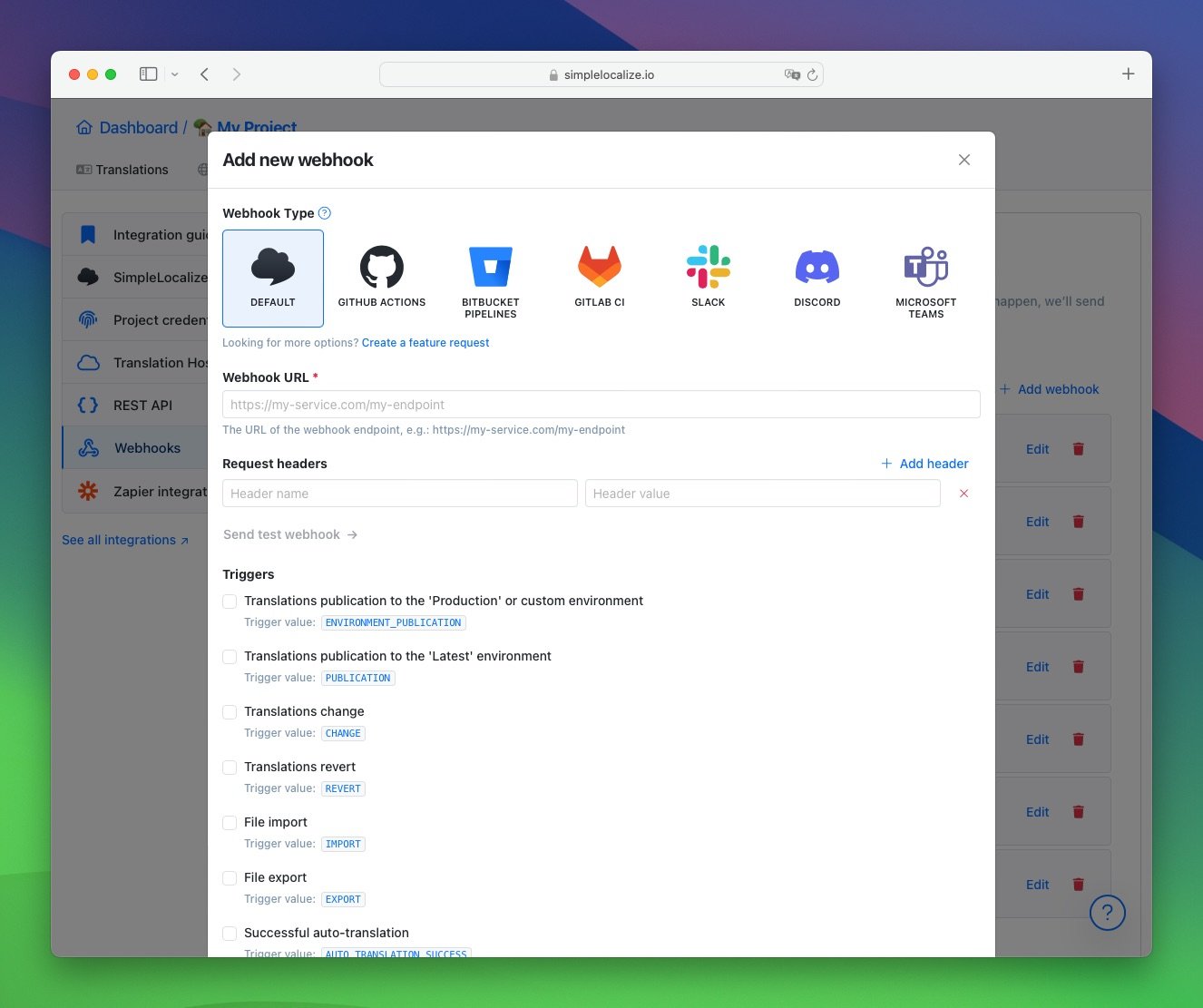The width and height of the screenshot is (1203, 1008).
Task: Open the REST API sidebar item
Action: pos(135,406)
